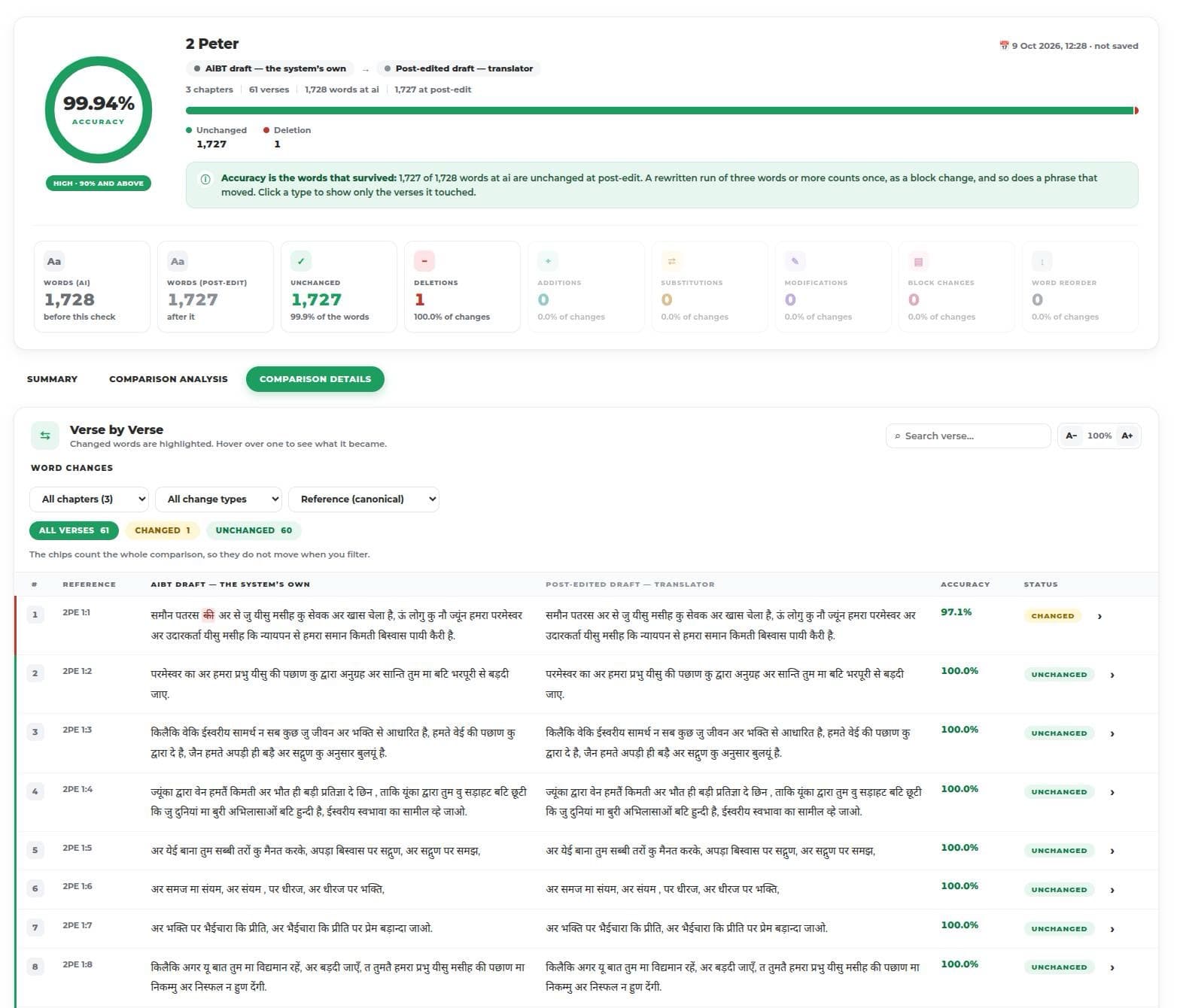Click the Deletion legend item
The height and width of the screenshot is (1008, 1177).
coord(287,137)
